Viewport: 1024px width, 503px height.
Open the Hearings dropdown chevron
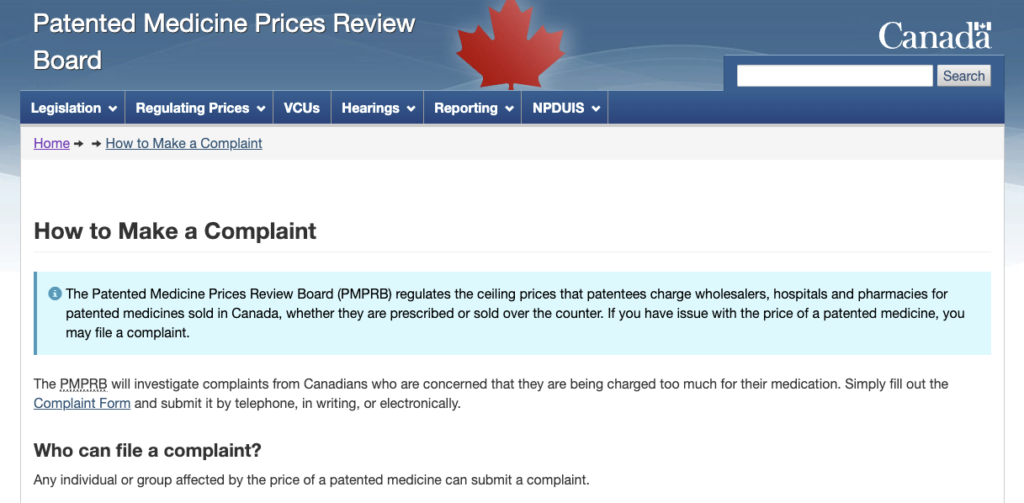[411, 109]
